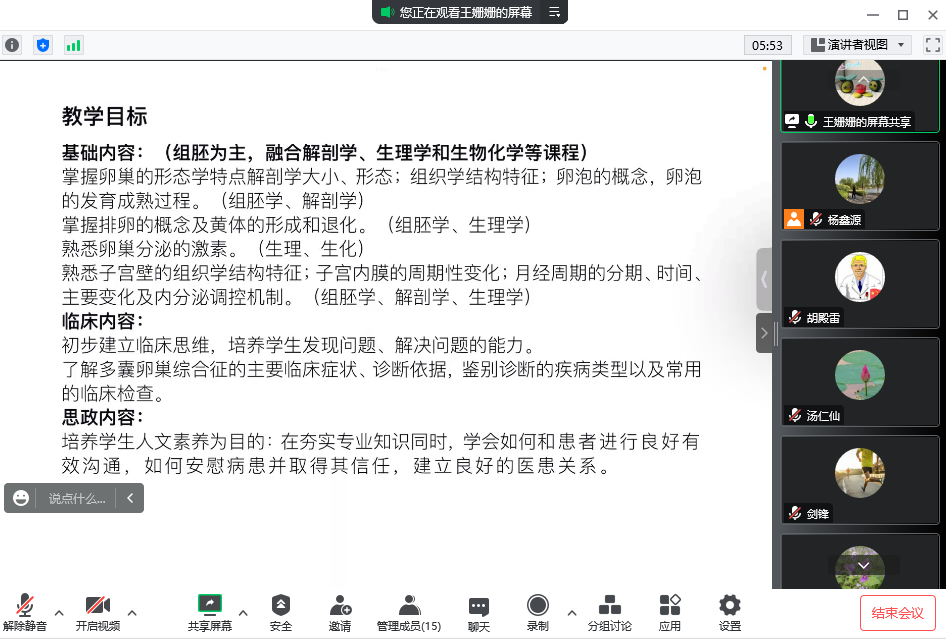
Task: Minimize the meeting window
Action: tap(872, 15)
